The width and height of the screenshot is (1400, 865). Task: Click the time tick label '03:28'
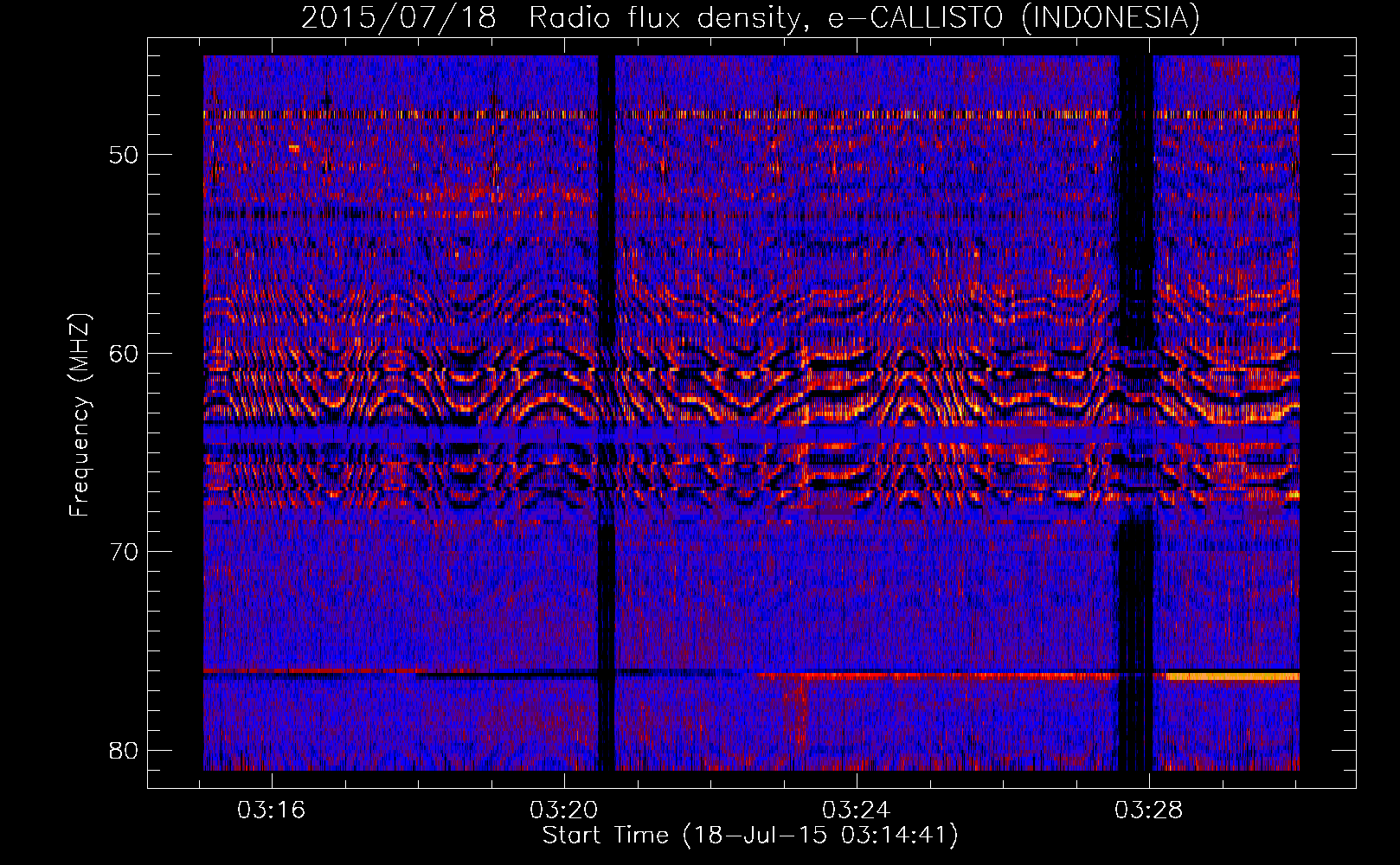(1149, 811)
